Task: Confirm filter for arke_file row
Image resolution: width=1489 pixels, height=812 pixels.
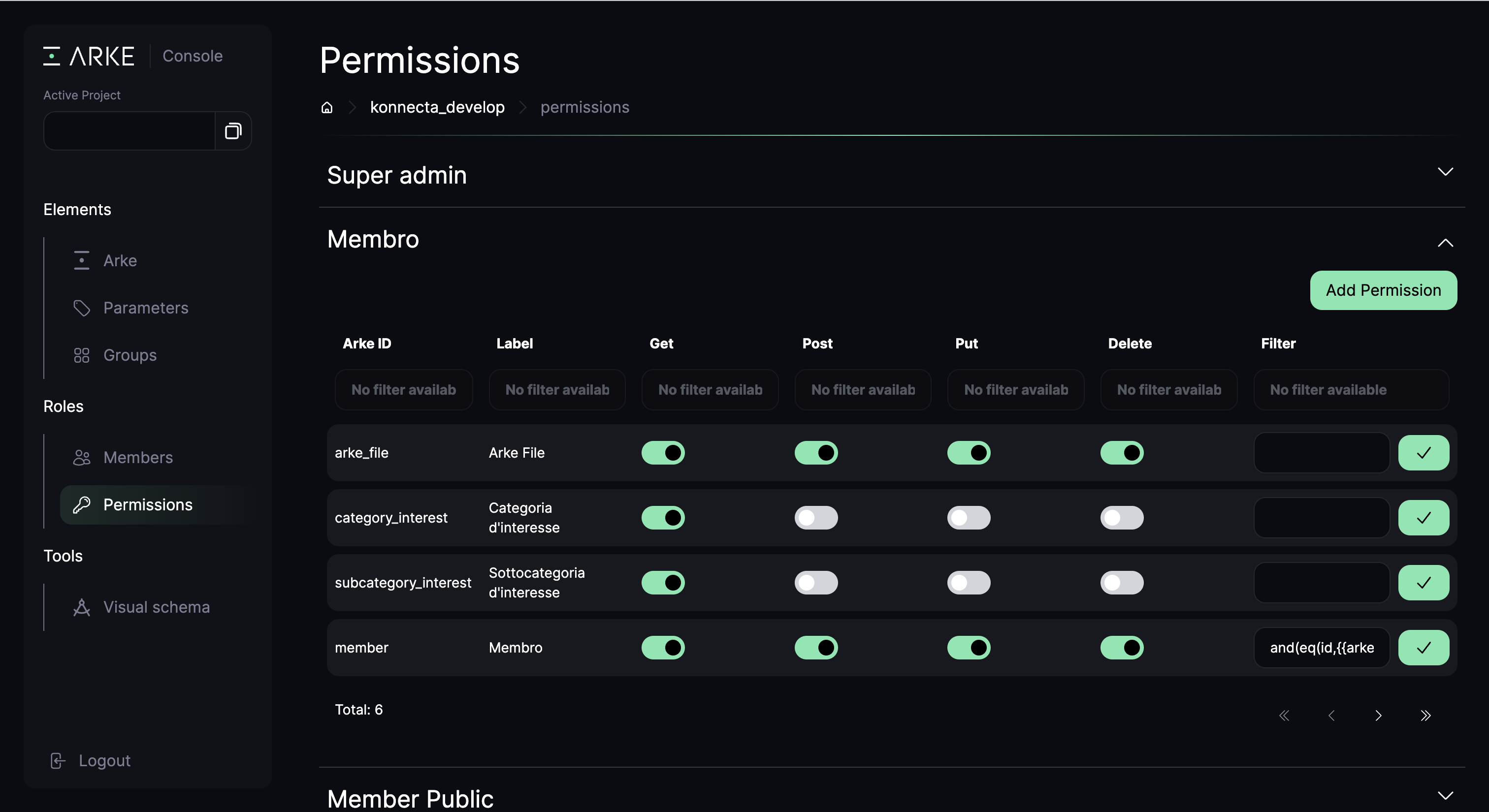Action: [1423, 453]
